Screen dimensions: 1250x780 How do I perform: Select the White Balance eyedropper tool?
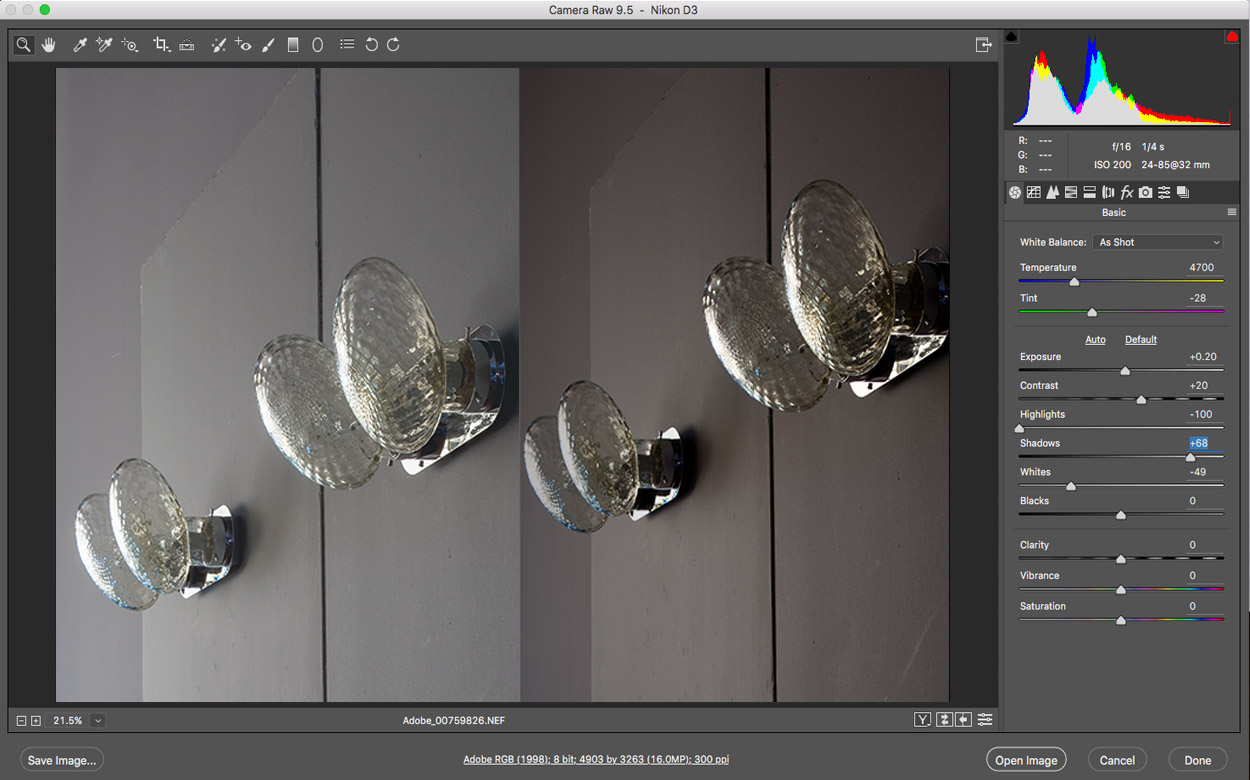(79, 45)
